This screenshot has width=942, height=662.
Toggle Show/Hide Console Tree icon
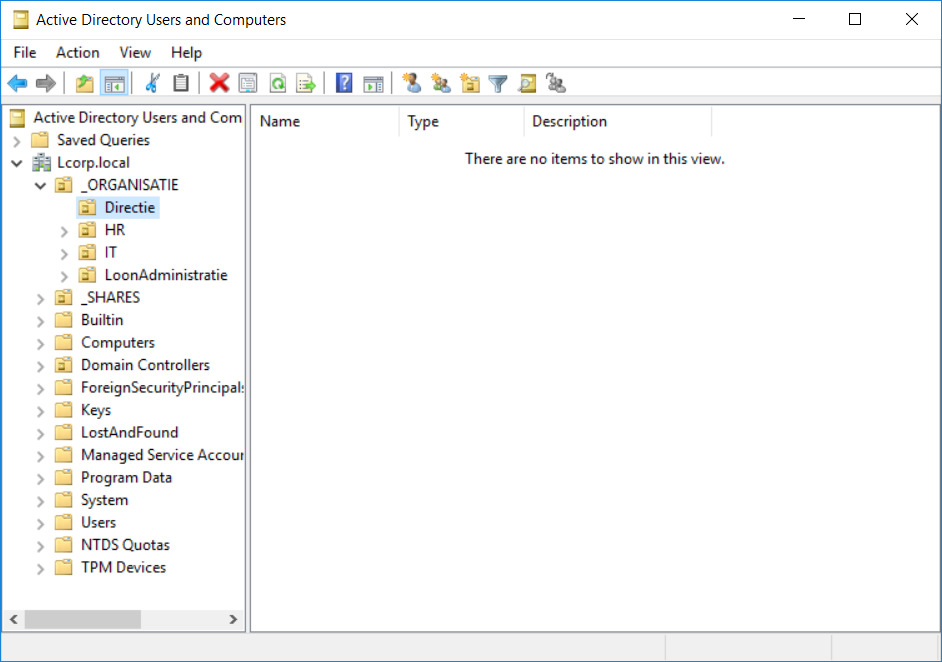coord(114,83)
